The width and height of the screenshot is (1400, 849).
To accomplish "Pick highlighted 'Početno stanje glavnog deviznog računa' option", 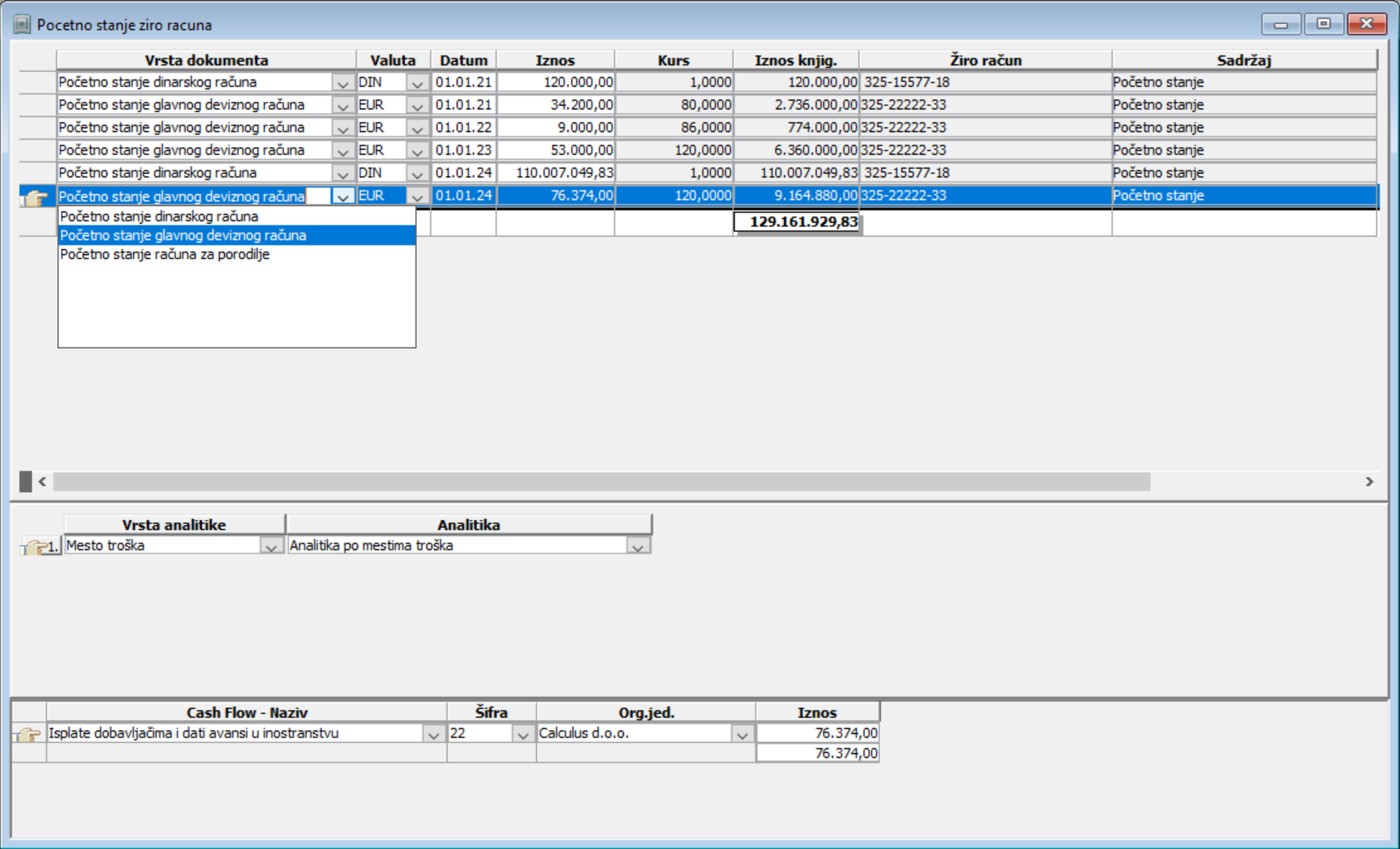I will [183, 235].
